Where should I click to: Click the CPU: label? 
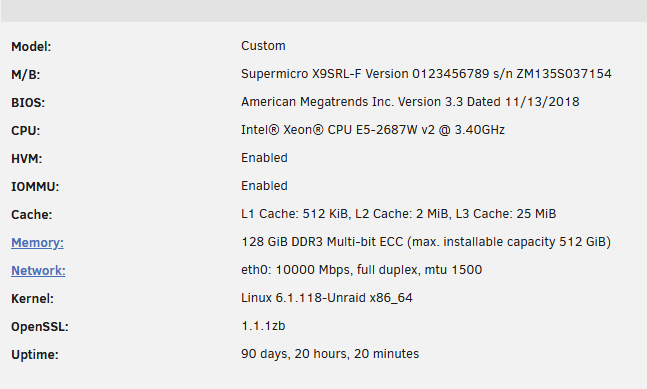pos(26,131)
